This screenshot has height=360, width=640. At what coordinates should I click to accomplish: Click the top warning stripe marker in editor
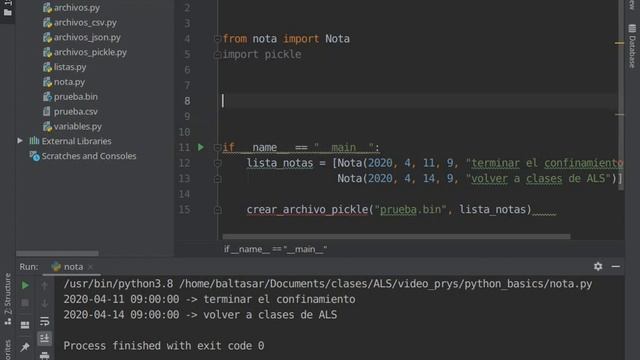pyautogui.click(x=619, y=42)
